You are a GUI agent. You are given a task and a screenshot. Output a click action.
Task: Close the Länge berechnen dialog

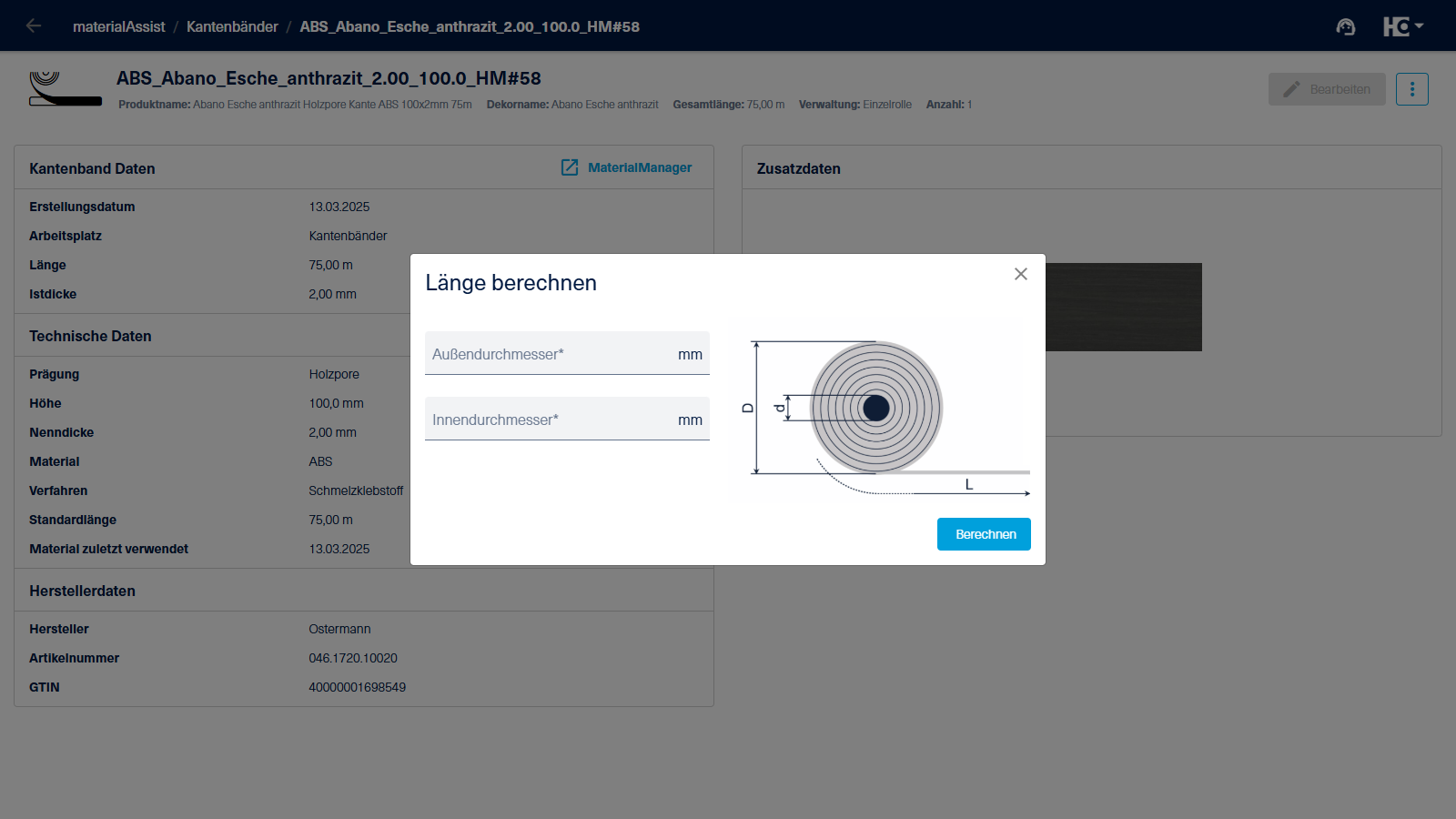click(x=1020, y=274)
